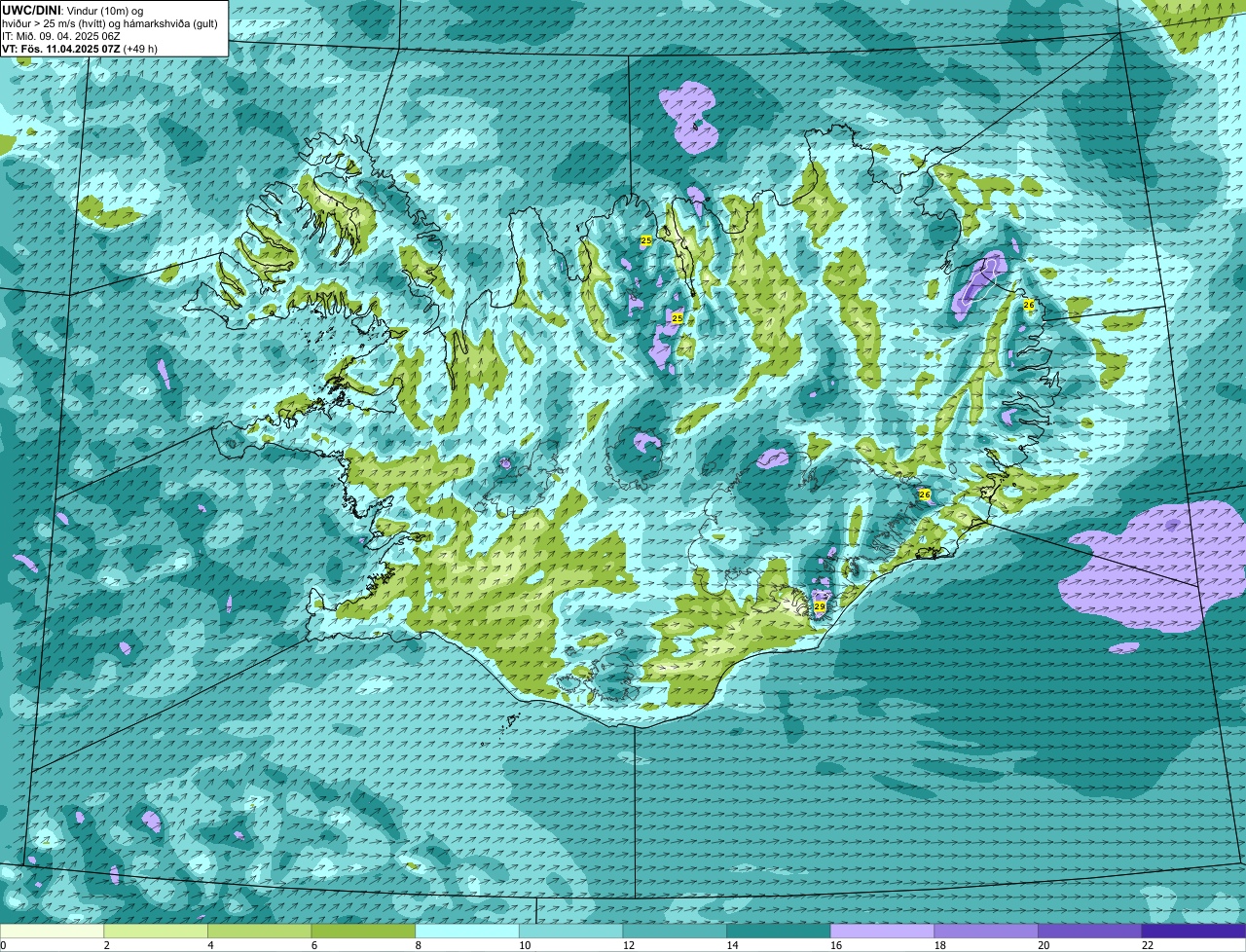Click the legend tick label '14'
This screenshot has height=952, width=1246.
pyautogui.click(x=732, y=945)
